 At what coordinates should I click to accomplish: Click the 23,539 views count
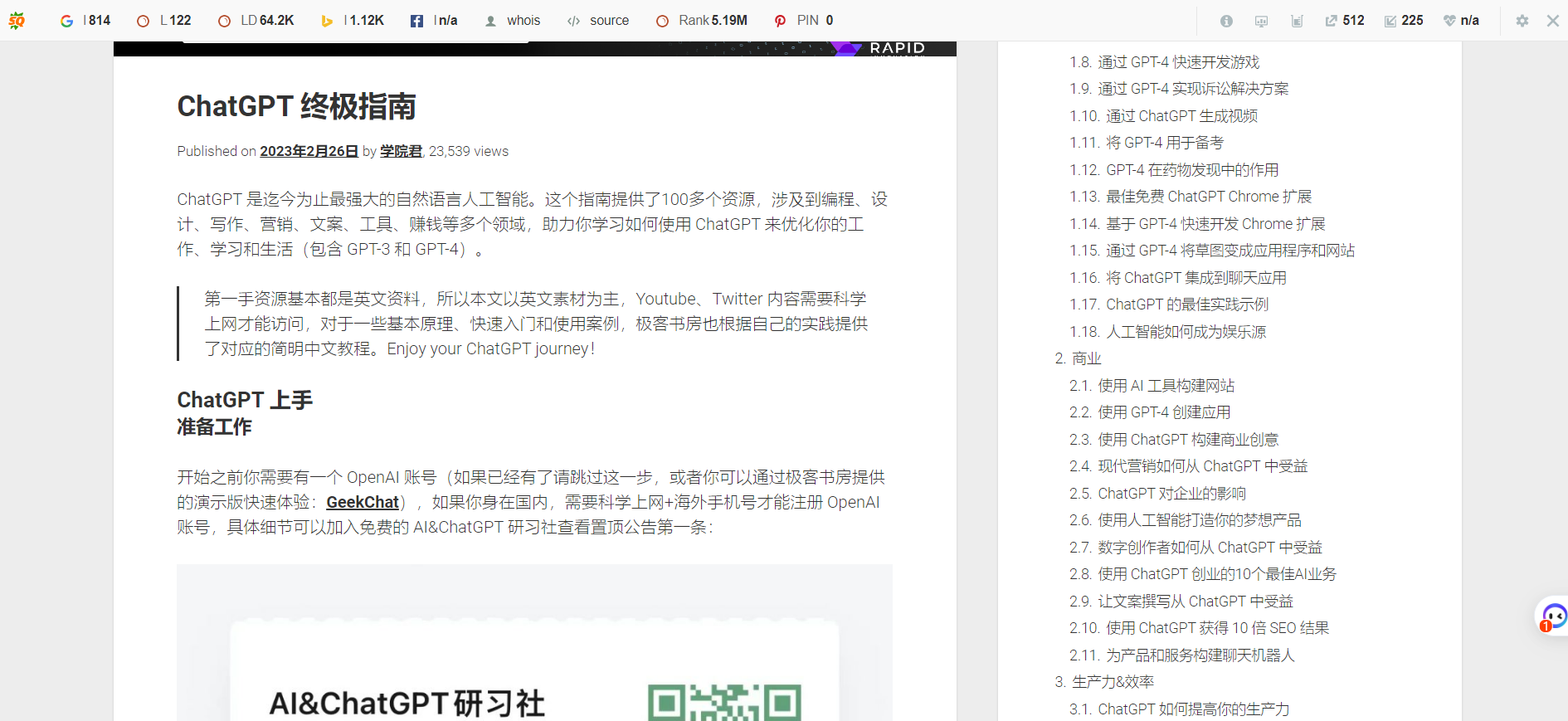point(469,151)
